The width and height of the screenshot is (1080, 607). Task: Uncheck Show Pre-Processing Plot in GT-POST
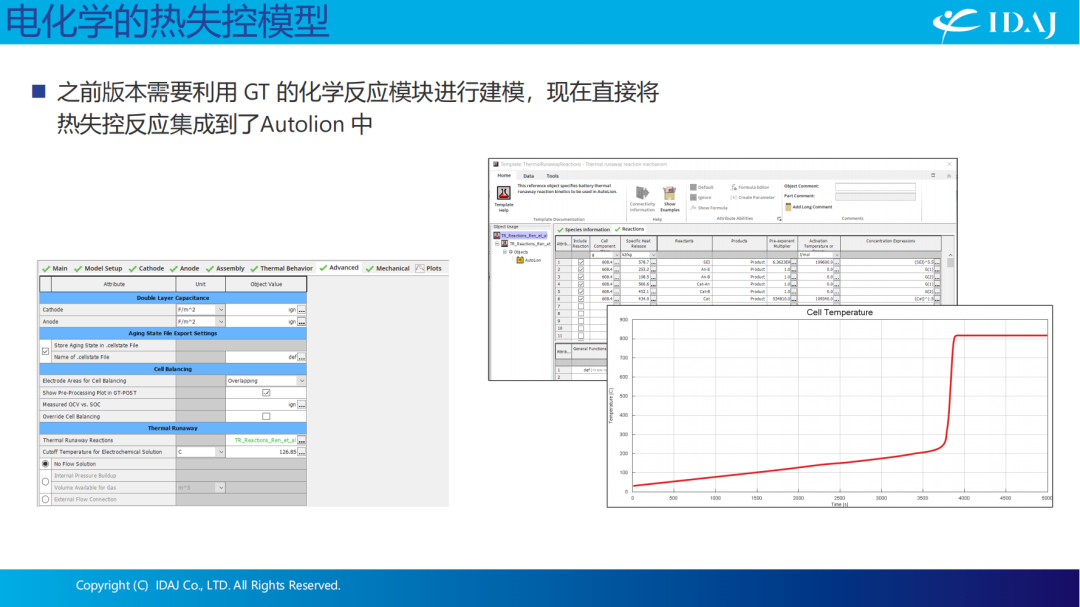tap(266, 393)
